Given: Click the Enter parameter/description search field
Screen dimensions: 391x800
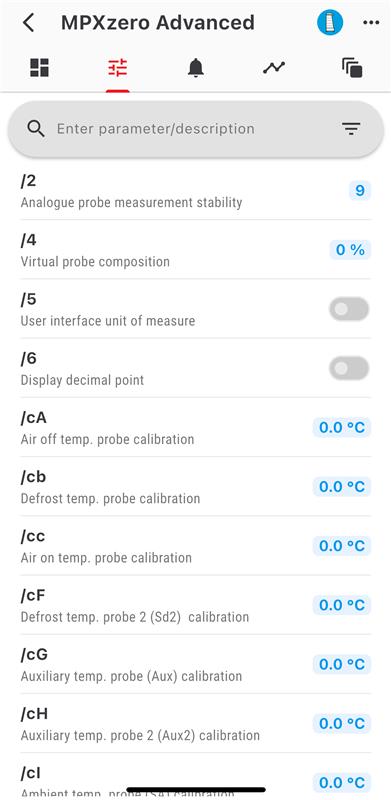Looking at the screenshot, I should pos(196,129).
